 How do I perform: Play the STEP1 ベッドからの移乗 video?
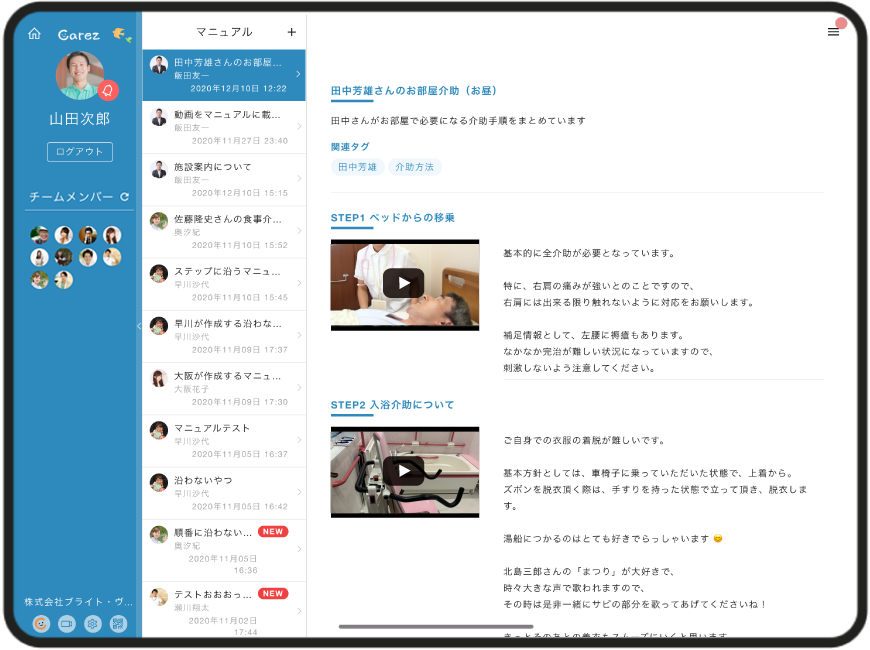404,283
